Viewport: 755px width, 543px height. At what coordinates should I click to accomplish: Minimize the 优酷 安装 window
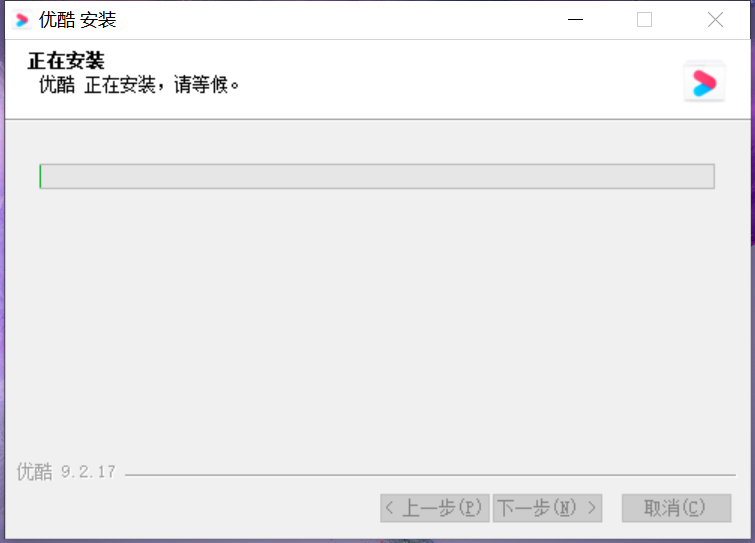pyautogui.click(x=575, y=20)
